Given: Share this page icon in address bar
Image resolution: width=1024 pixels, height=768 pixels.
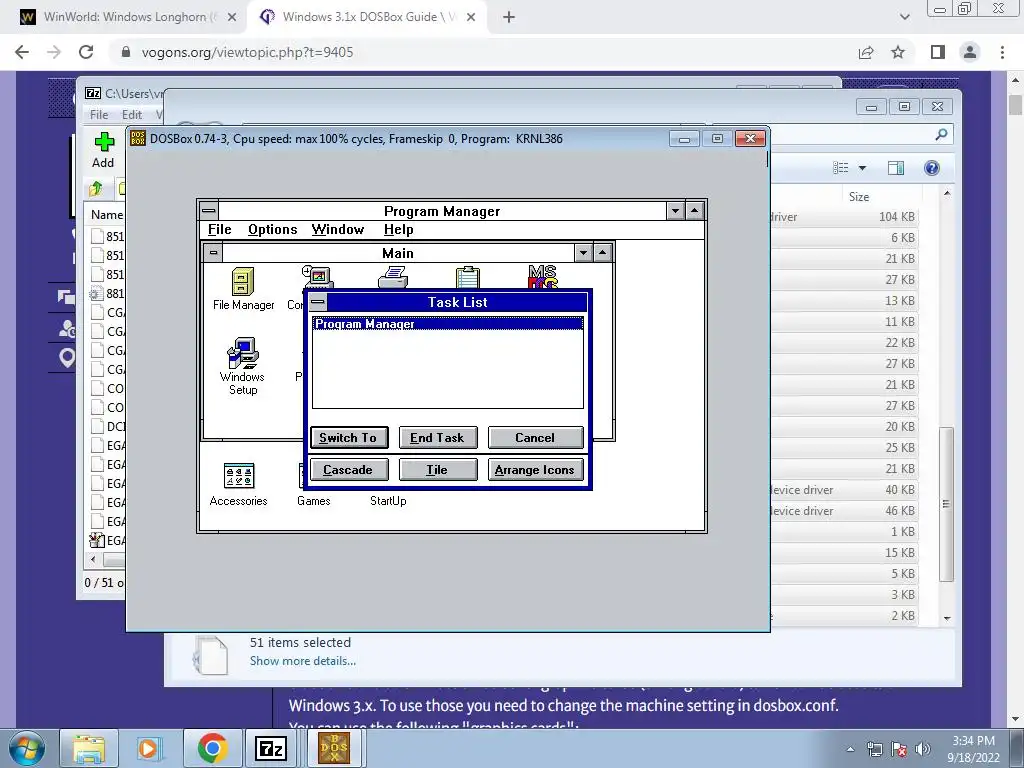Looking at the screenshot, I should click(x=866, y=52).
